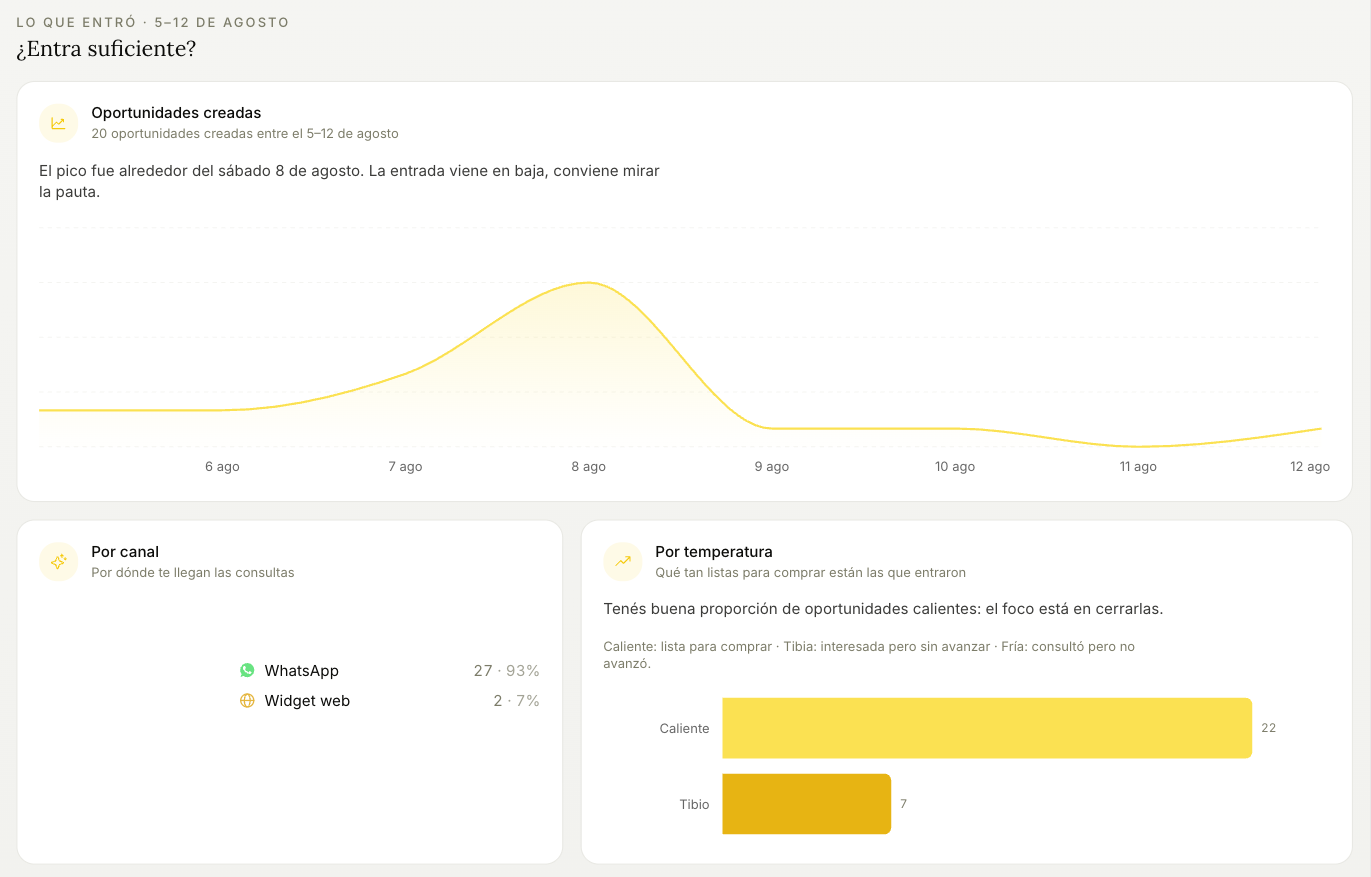Screen dimensions: 1371x877
Task: Click the '9 ago' axis label
Action: (x=771, y=467)
